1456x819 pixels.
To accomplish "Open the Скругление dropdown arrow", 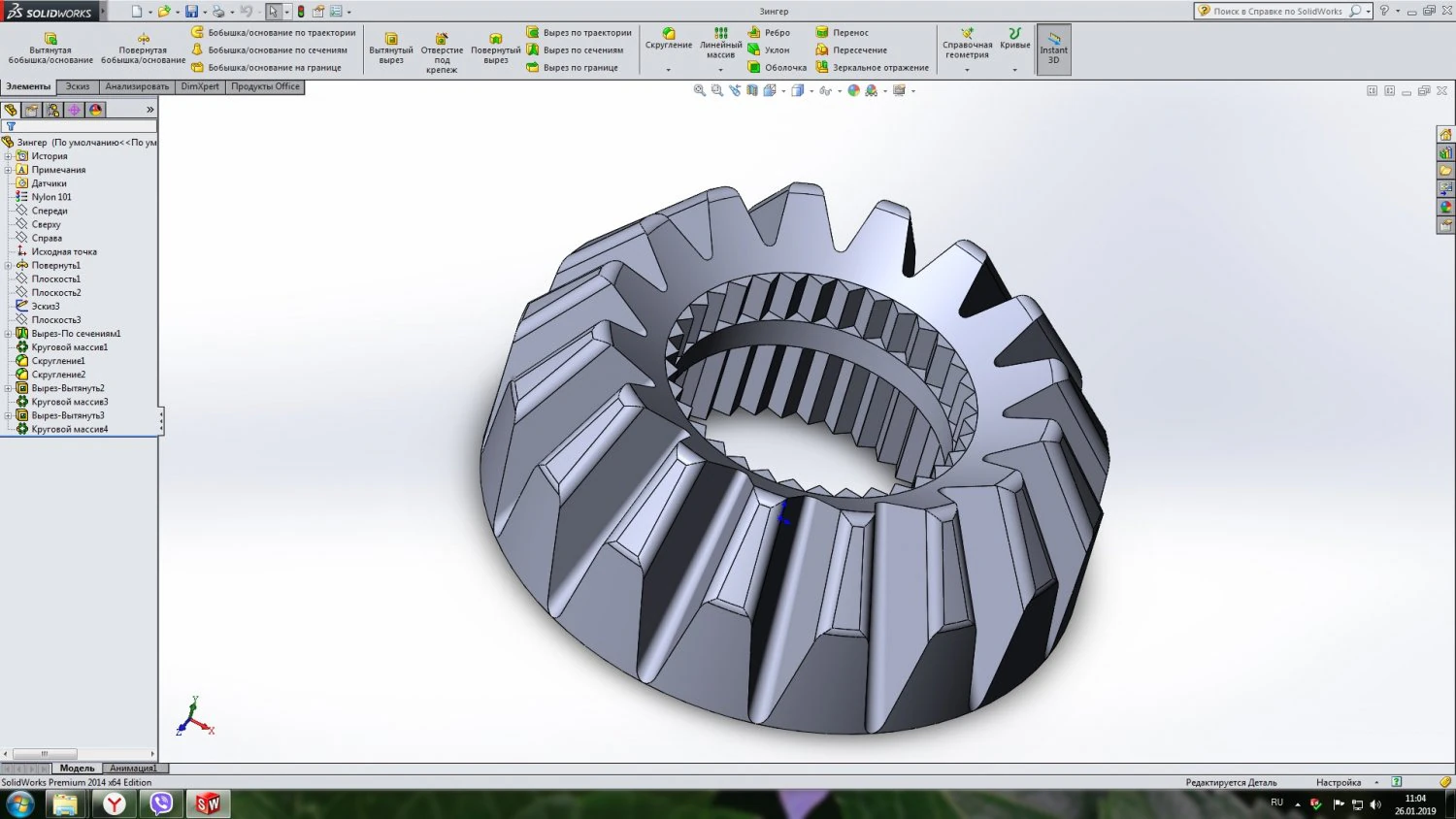I will coord(668,70).
